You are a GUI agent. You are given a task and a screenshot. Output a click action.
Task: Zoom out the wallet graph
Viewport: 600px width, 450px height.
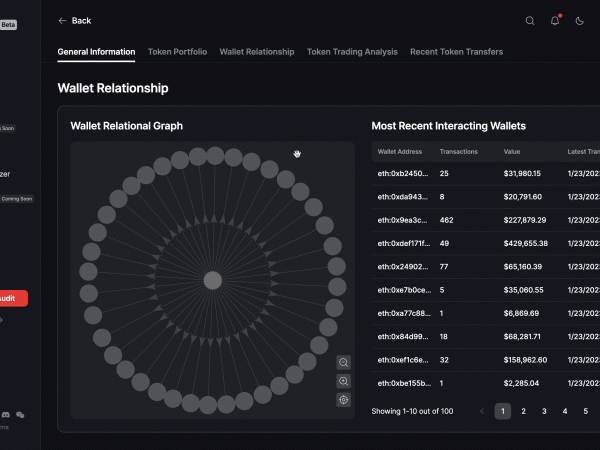[343, 362]
